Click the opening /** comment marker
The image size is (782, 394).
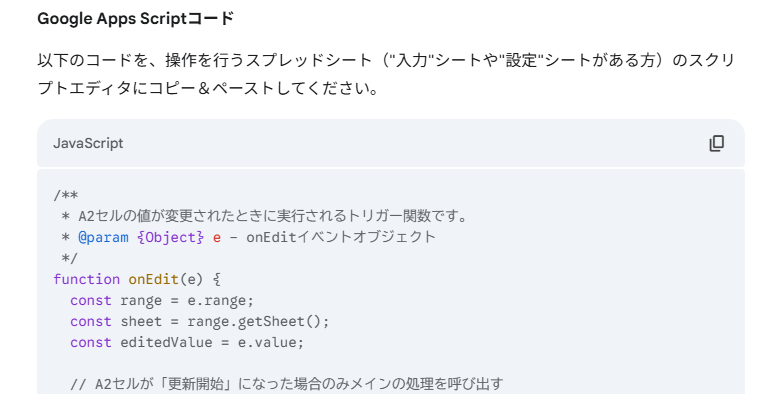[x=66, y=195]
